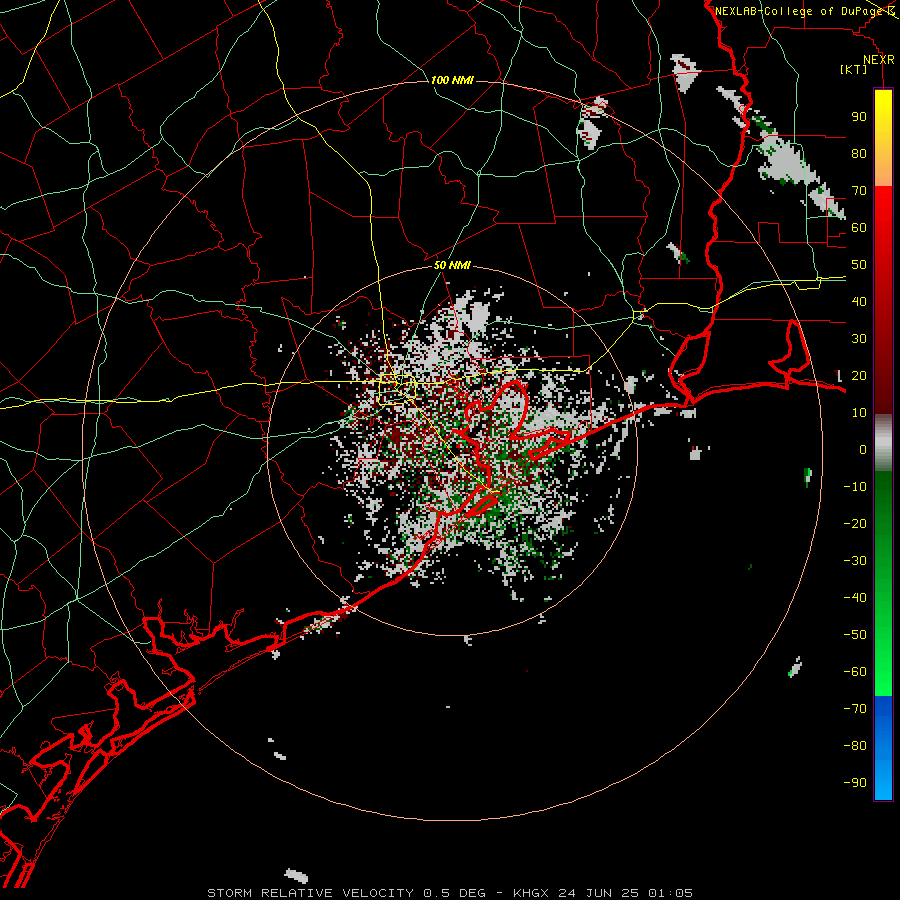Click the 'NEXR' label at top right
Image resolution: width=900 pixels, height=900 pixels.
pyautogui.click(x=879, y=60)
